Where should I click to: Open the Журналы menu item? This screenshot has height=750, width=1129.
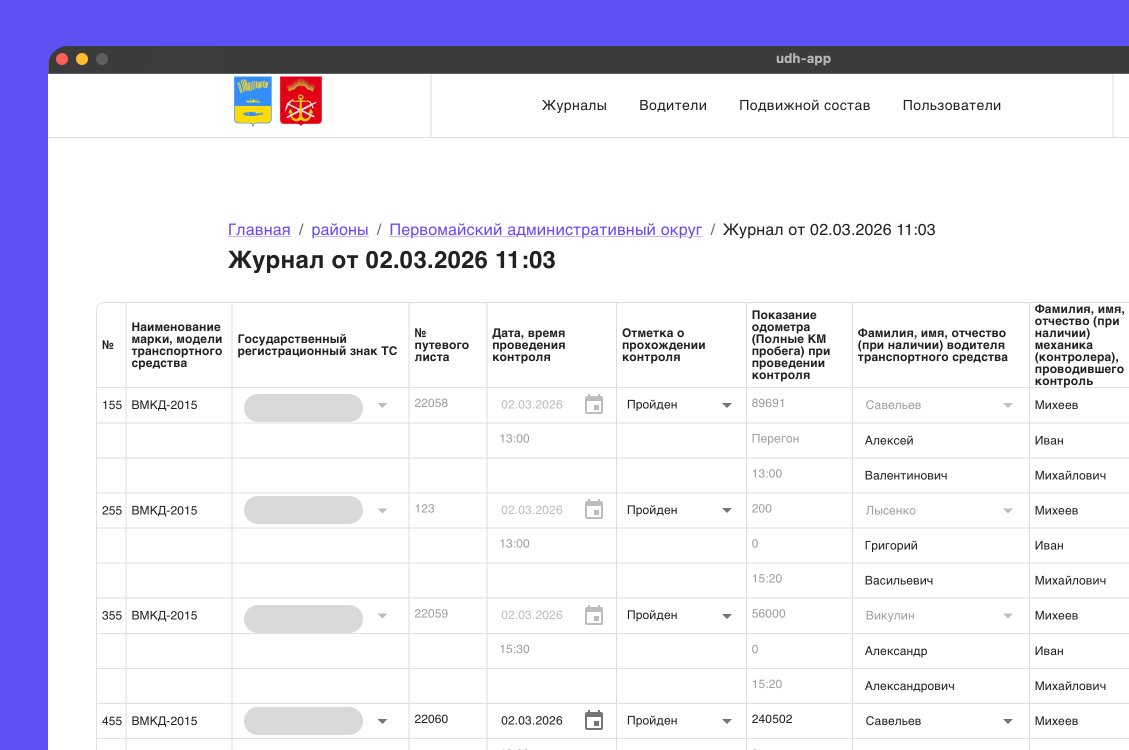point(574,105)
